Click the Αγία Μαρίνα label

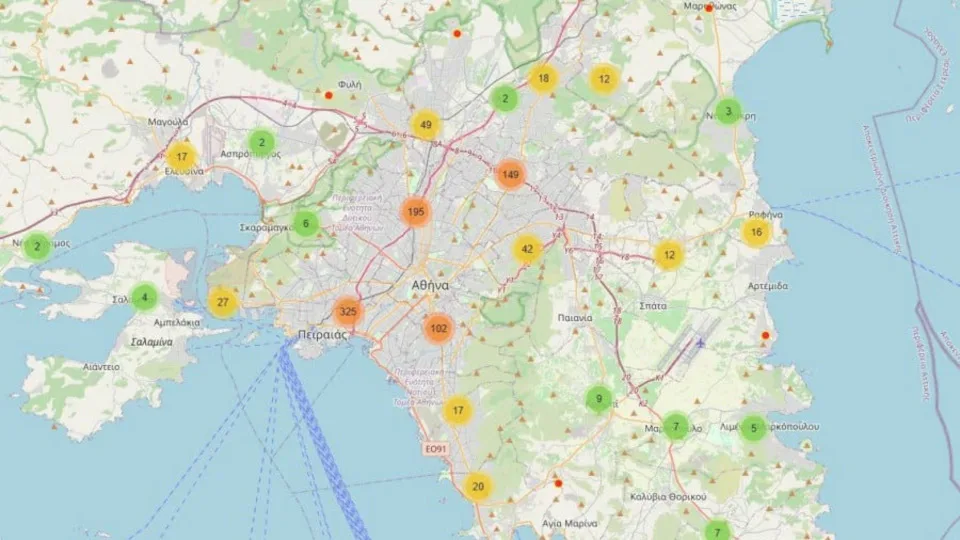click(569, 524)
